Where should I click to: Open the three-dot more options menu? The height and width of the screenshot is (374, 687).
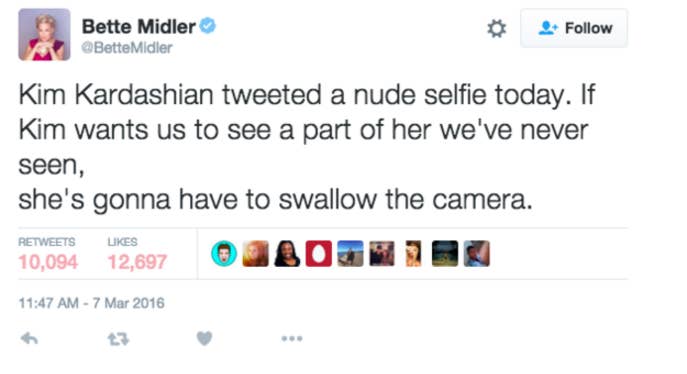click(292, 339)
